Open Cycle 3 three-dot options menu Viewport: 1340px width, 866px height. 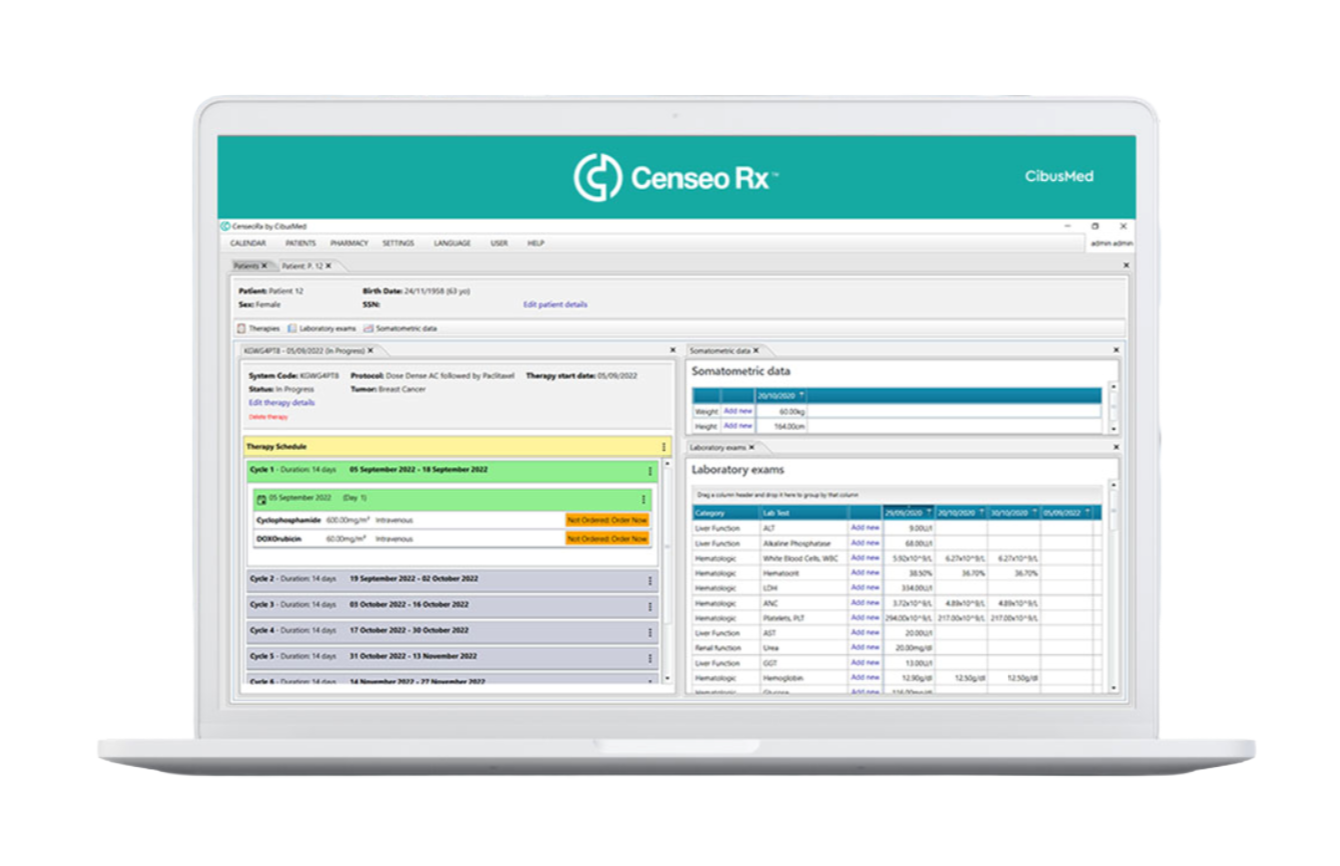point(649,606)
